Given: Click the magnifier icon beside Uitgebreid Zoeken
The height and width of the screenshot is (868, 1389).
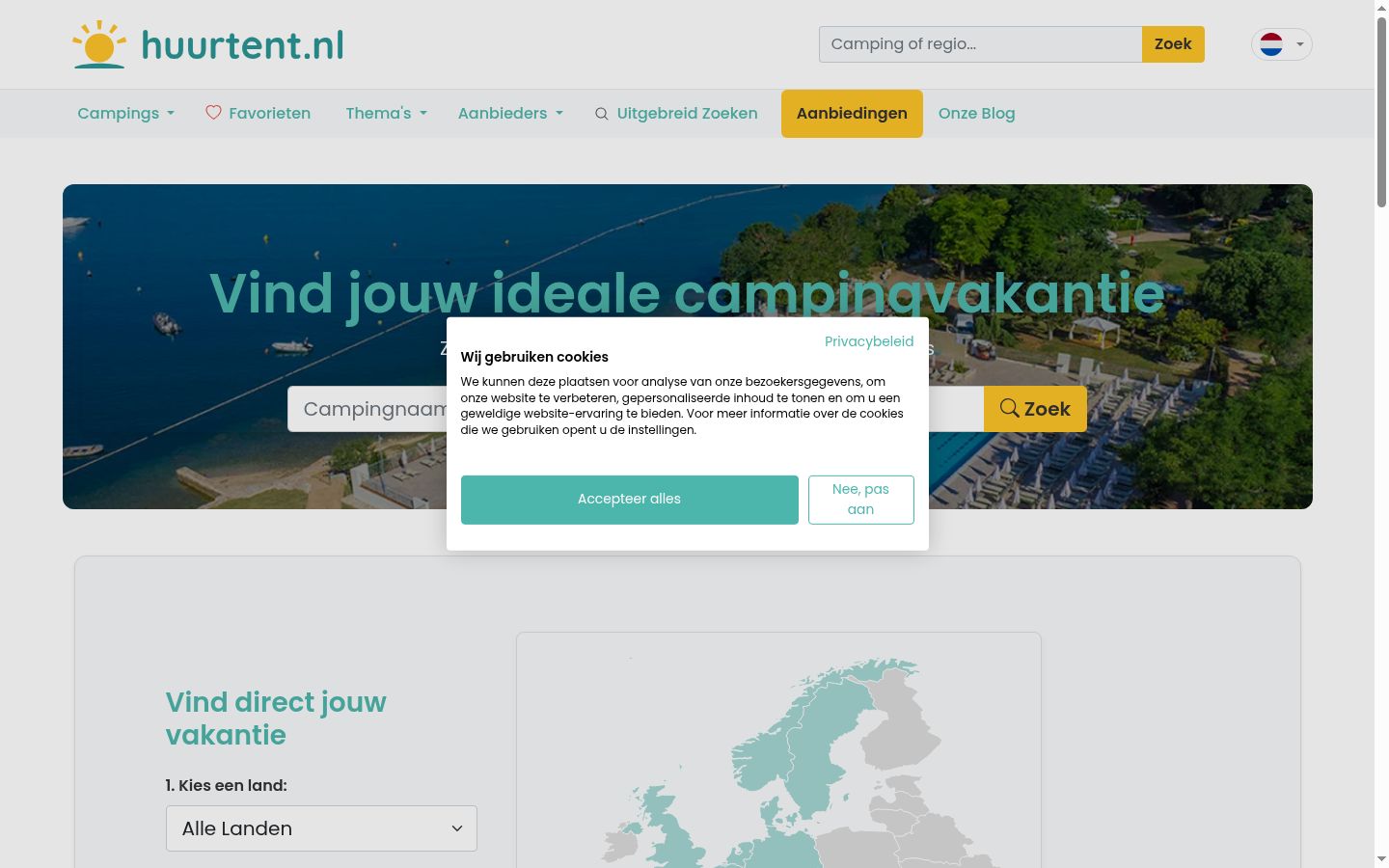Looking at the screenshot, I should 602,114.
